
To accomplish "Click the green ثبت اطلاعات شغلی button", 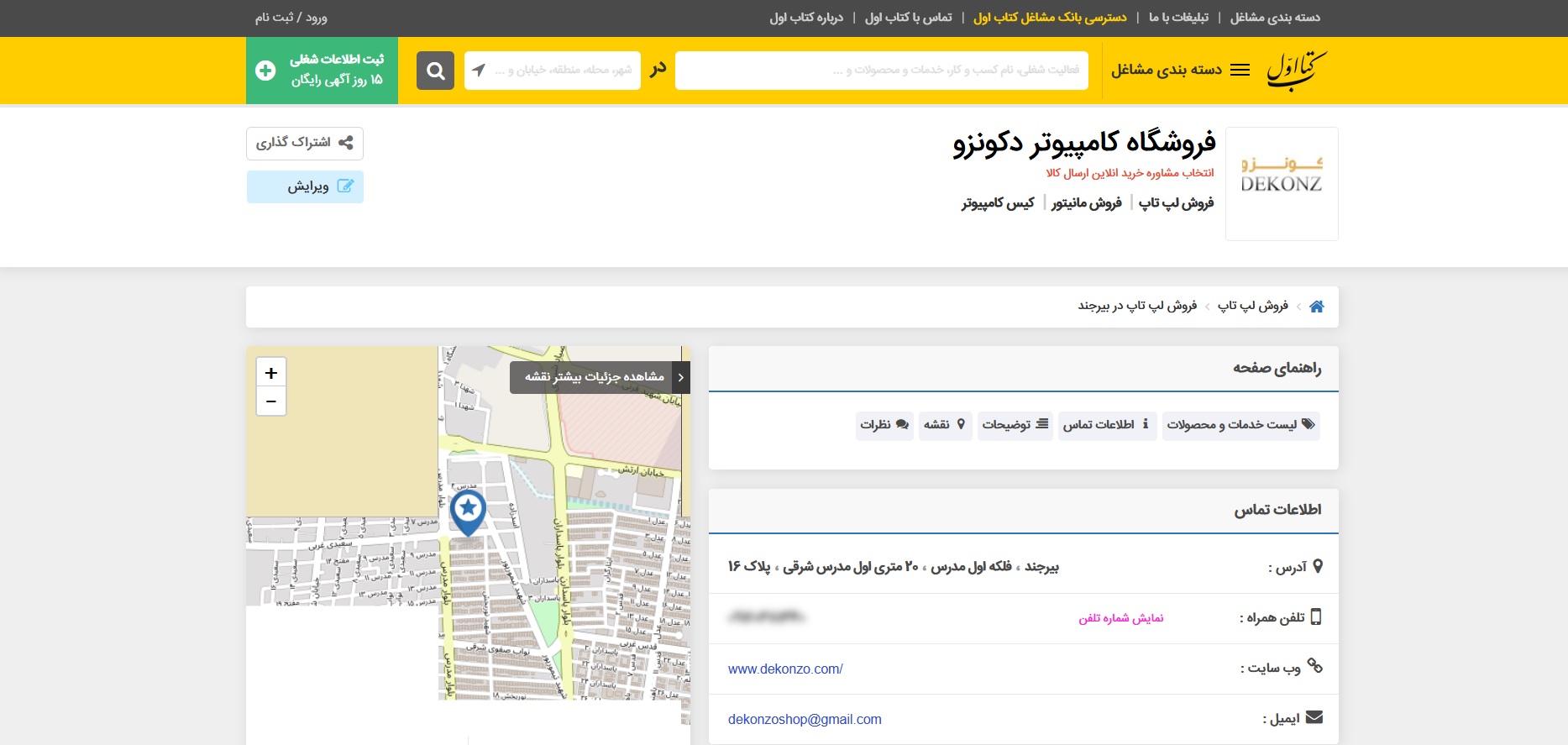I will 322,71.
